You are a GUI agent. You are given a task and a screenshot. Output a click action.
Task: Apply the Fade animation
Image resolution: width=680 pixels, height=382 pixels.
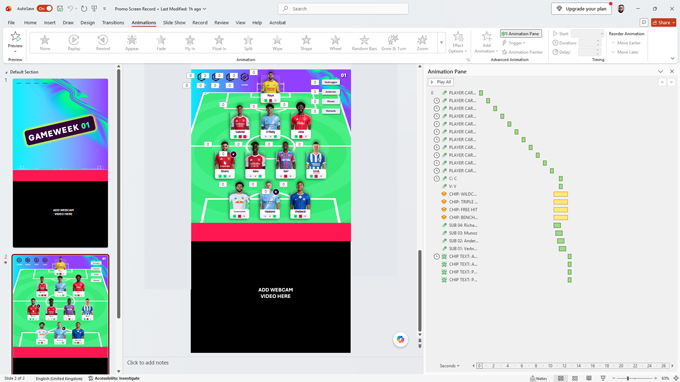click(161, 42)
